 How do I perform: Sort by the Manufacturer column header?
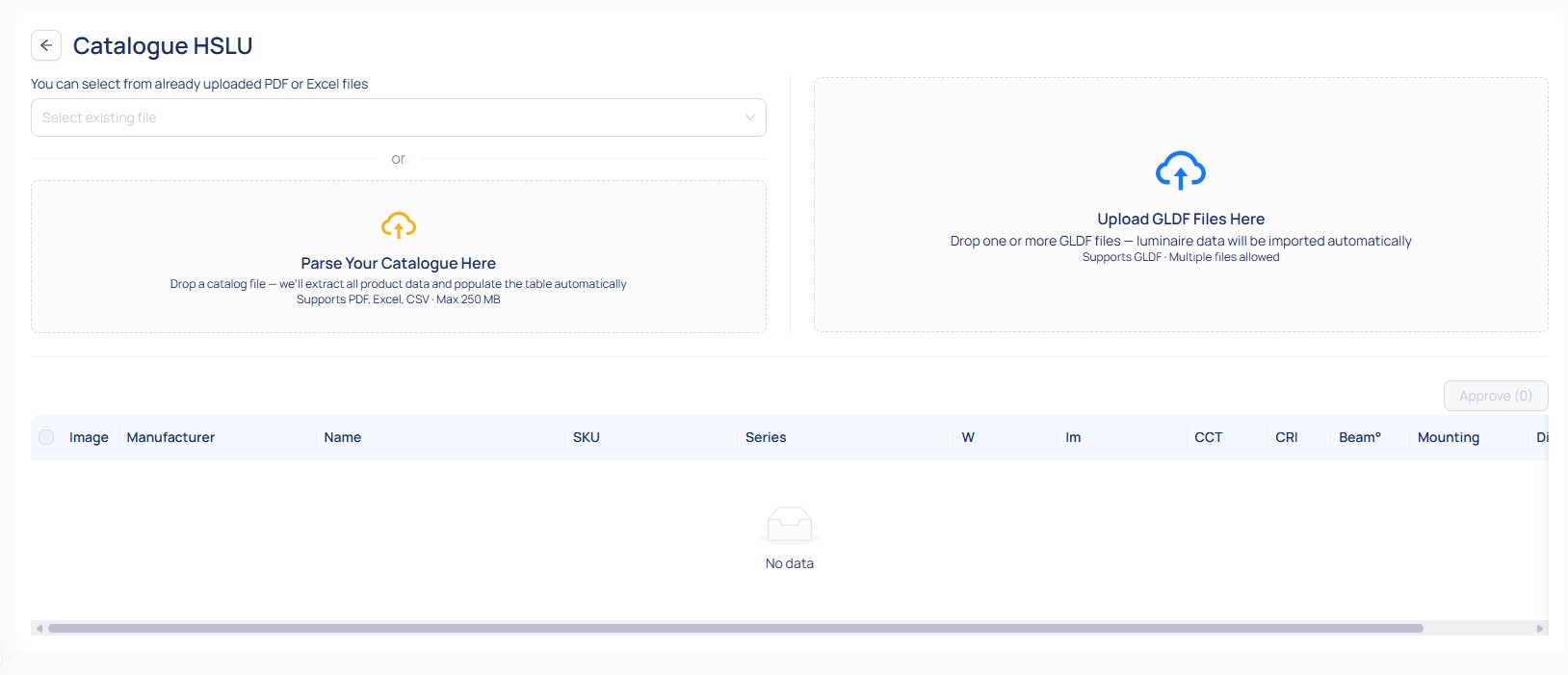coord(170,437)
